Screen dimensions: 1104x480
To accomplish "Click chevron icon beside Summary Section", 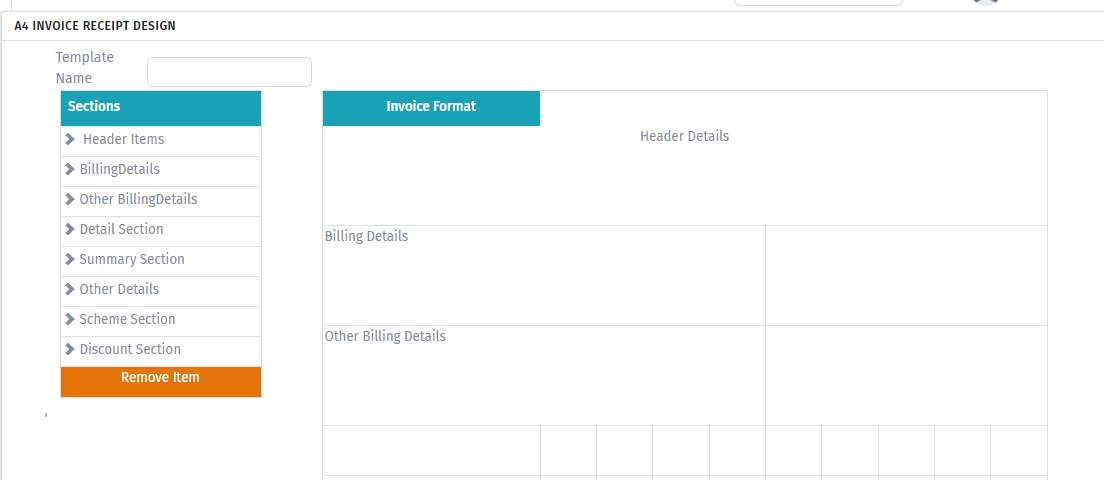I will point(70,260).
